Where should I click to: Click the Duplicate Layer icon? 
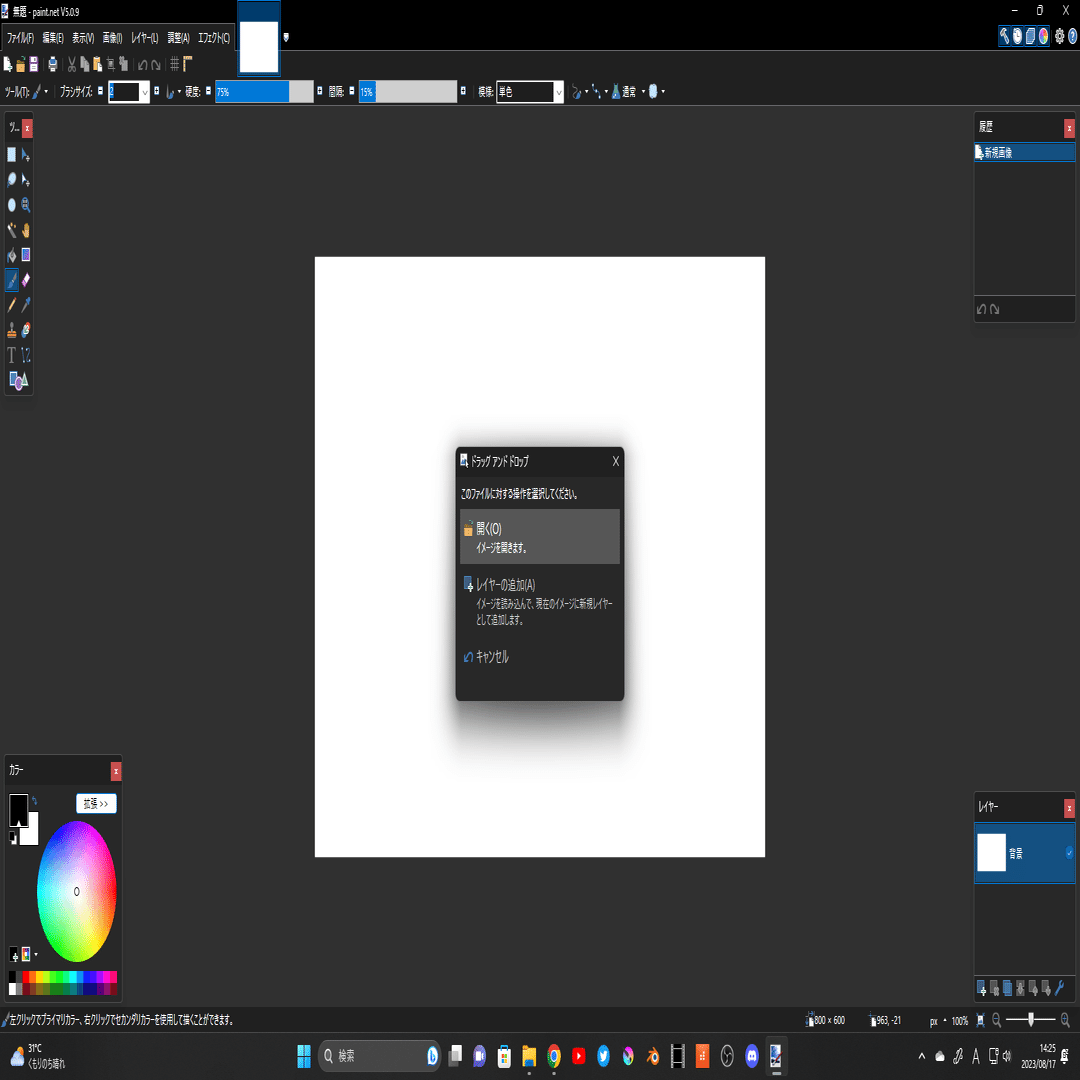pos(1008,988)
